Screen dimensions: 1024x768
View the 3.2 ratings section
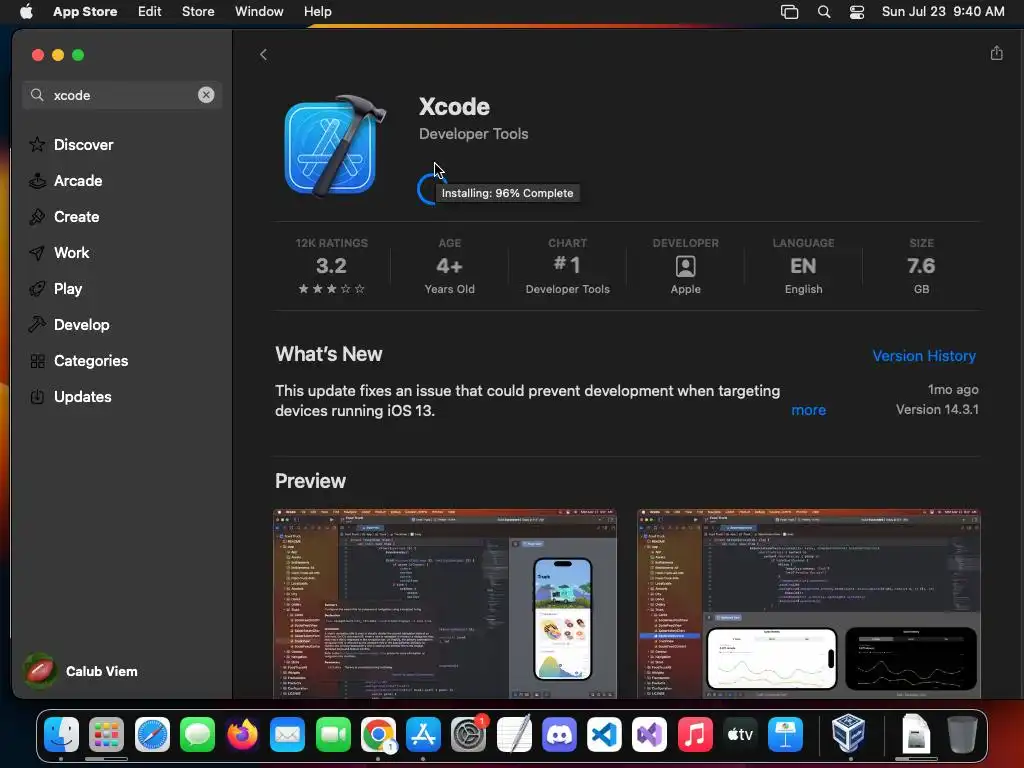(331, 266)
